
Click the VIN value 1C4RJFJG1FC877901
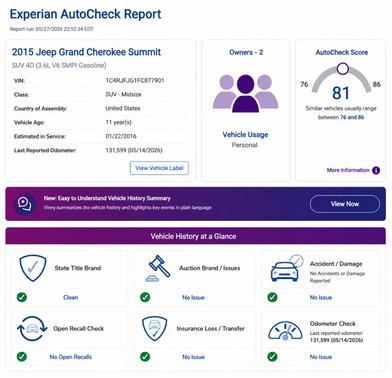click(x=135, y=80)
